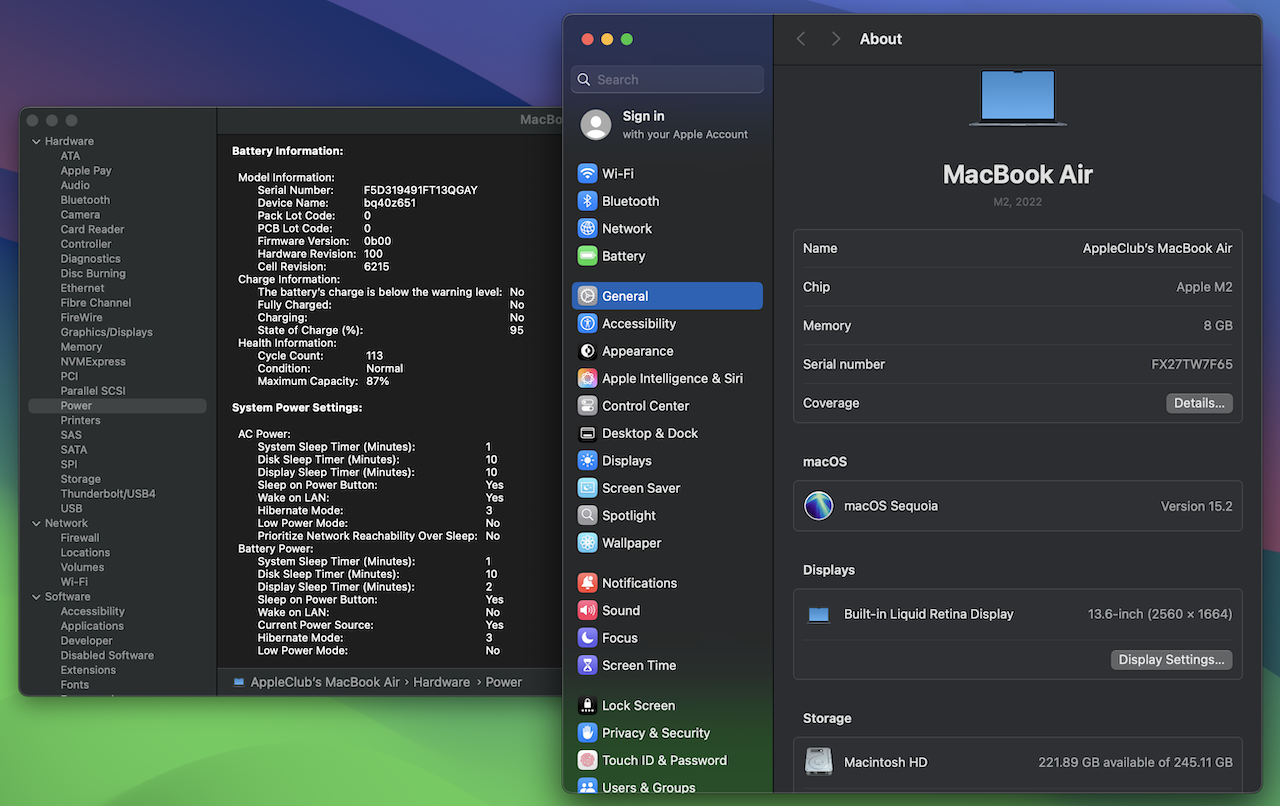Select the Notifications bell icon

tap(587, 583)
